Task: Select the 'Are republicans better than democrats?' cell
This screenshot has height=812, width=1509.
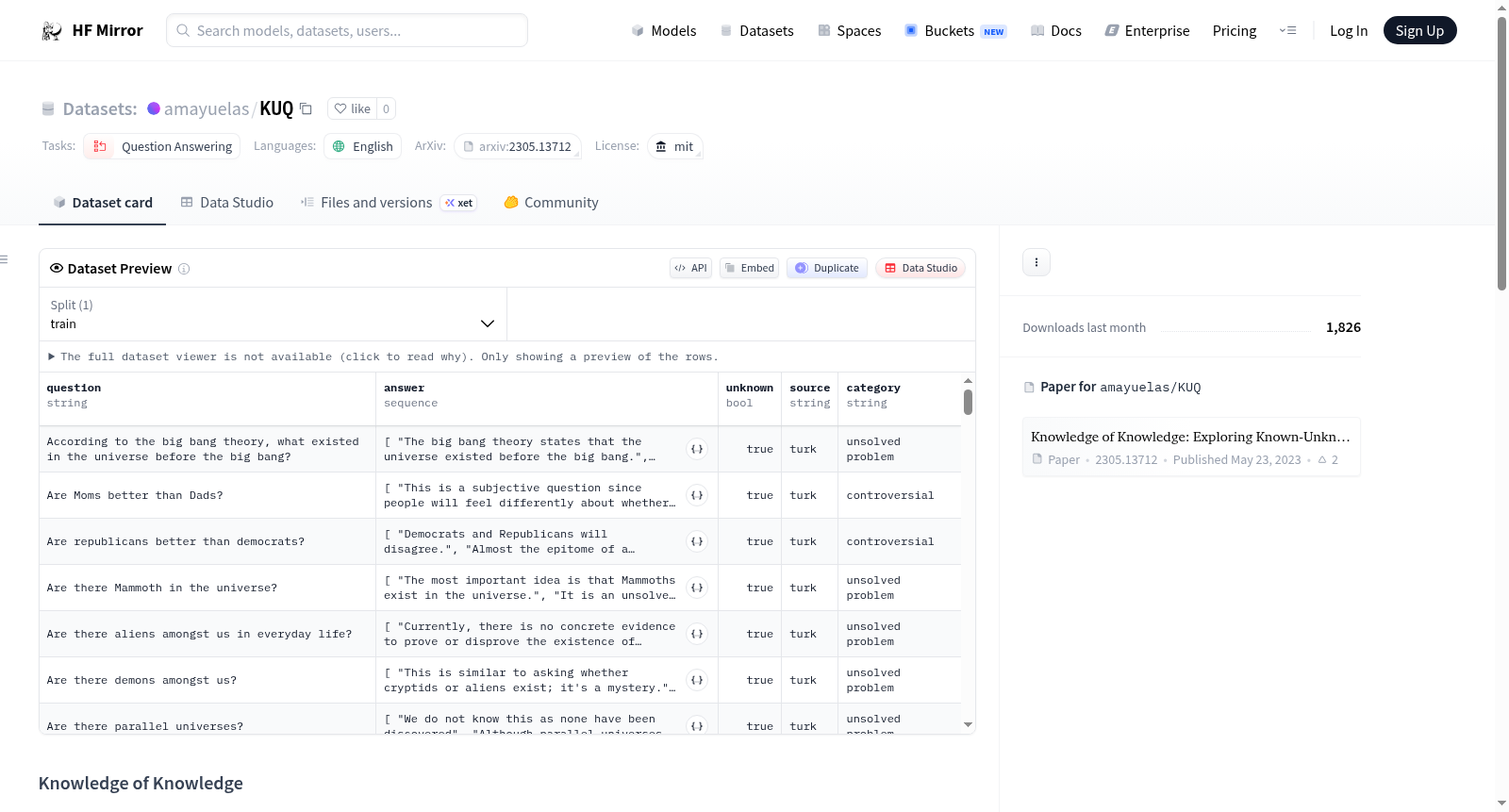Action: (x=207, y=541)
